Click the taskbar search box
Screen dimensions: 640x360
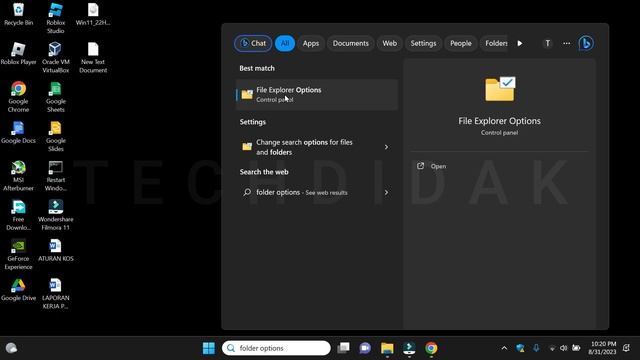pos(276,348)
